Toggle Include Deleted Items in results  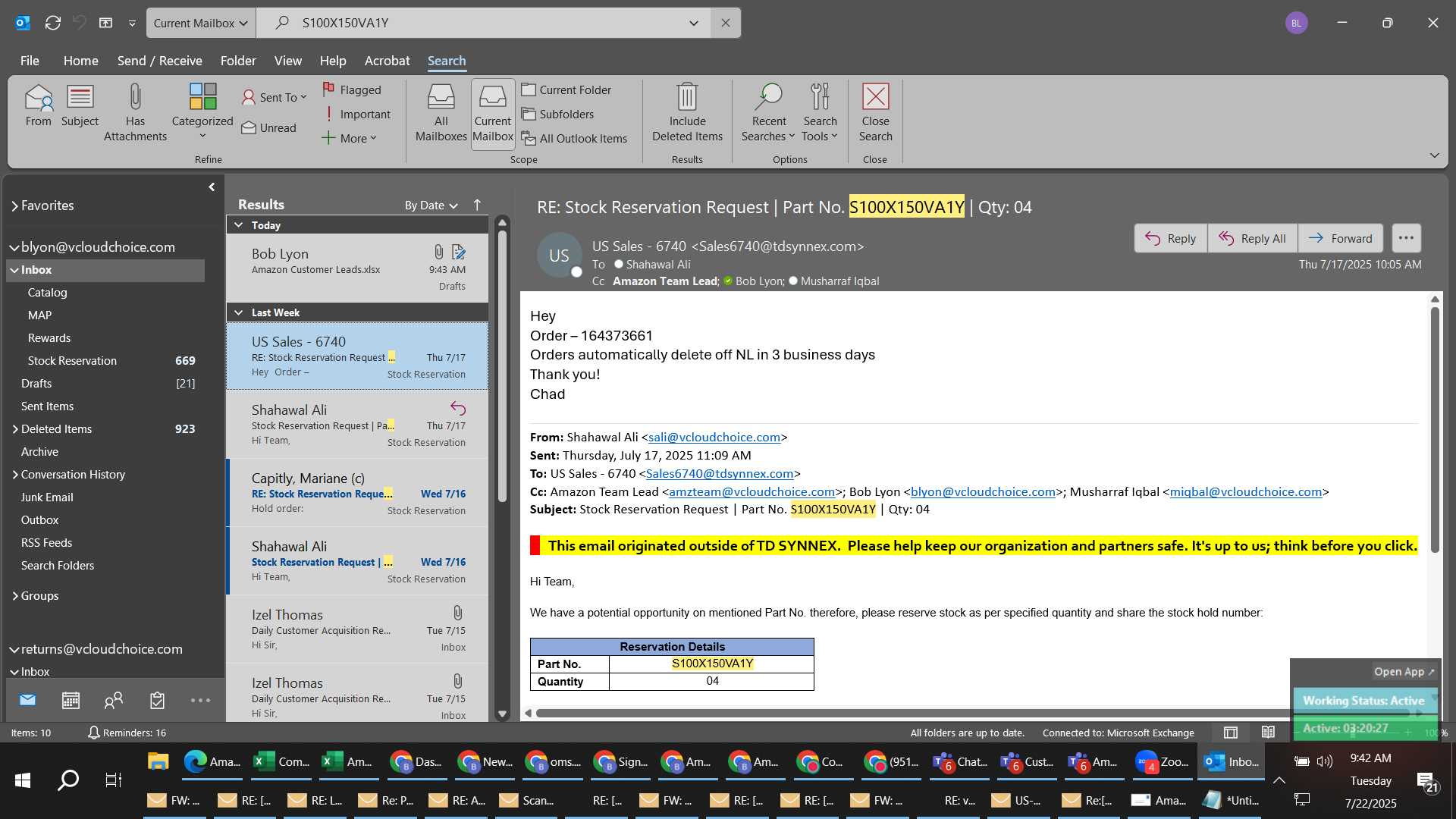(x=687, y=113)
